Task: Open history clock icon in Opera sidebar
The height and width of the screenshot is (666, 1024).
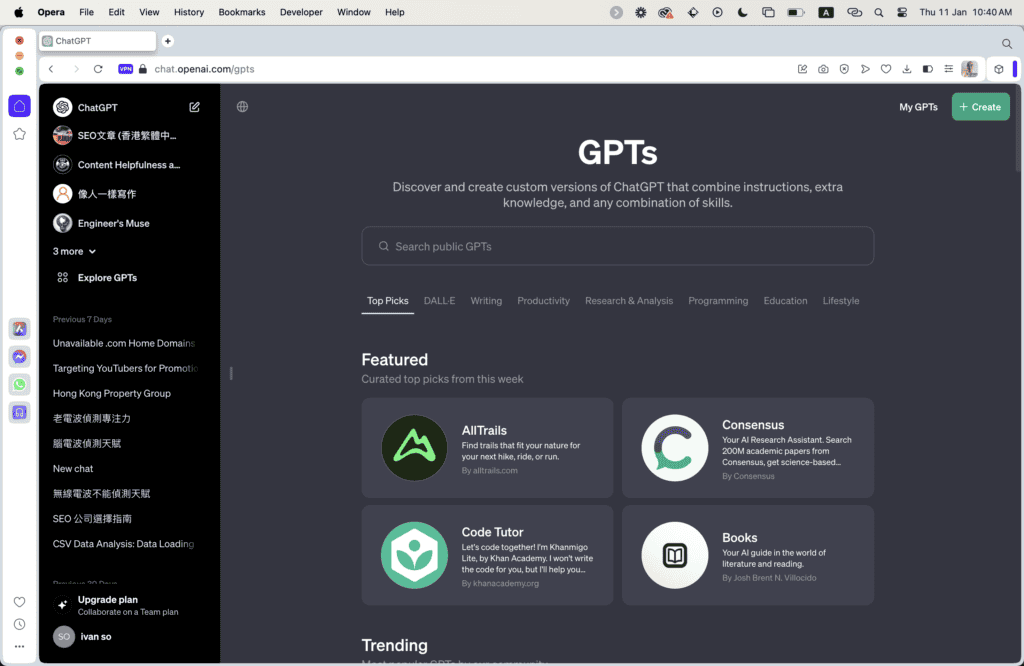Action: (x=20, y=624)
